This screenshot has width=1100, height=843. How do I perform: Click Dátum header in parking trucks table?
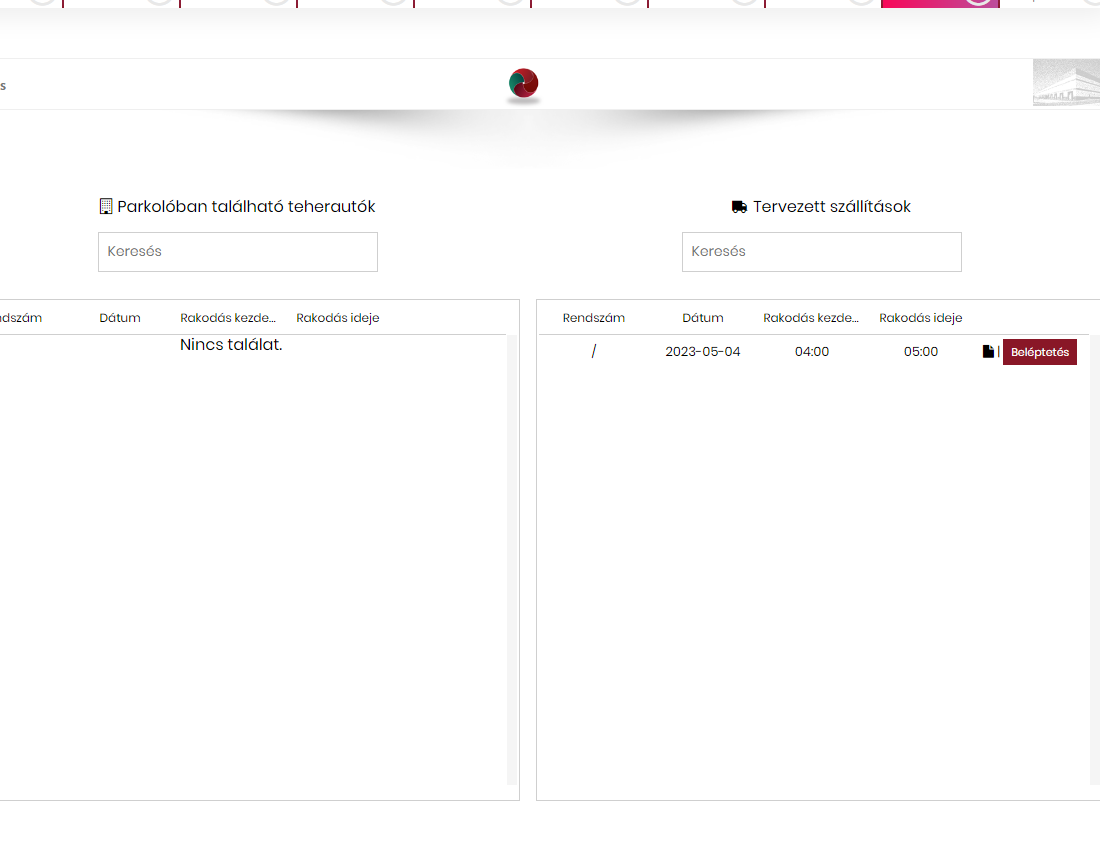(x=120, y=318)
